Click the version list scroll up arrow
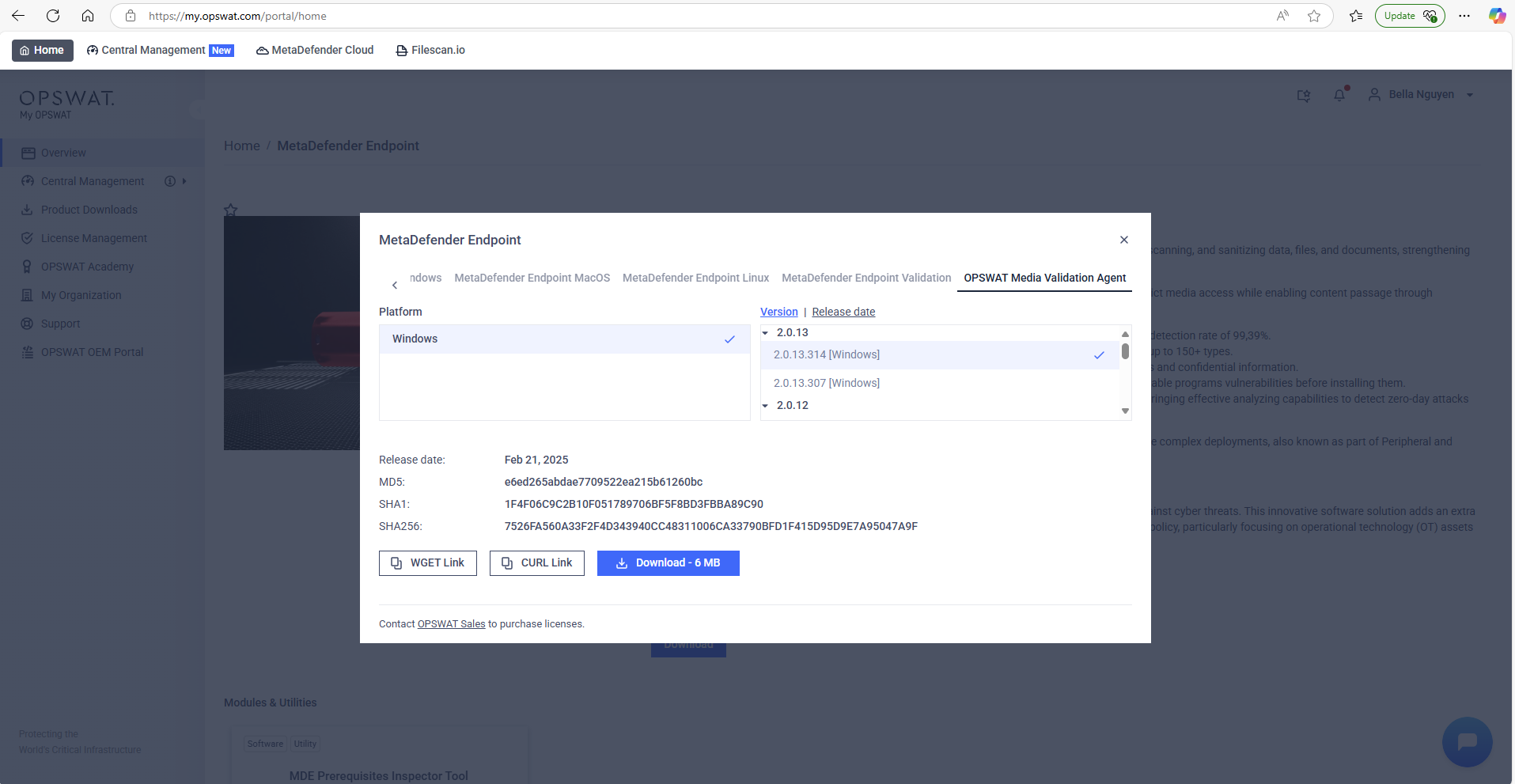The image size is (1515, 784). click(1125, 334)
